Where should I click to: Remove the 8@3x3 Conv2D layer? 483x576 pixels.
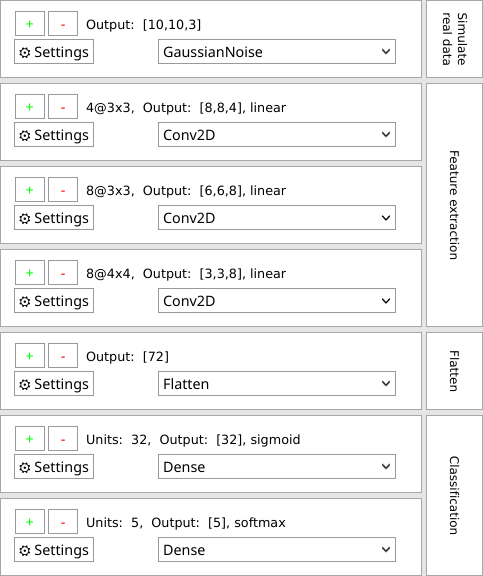point(63,190)
